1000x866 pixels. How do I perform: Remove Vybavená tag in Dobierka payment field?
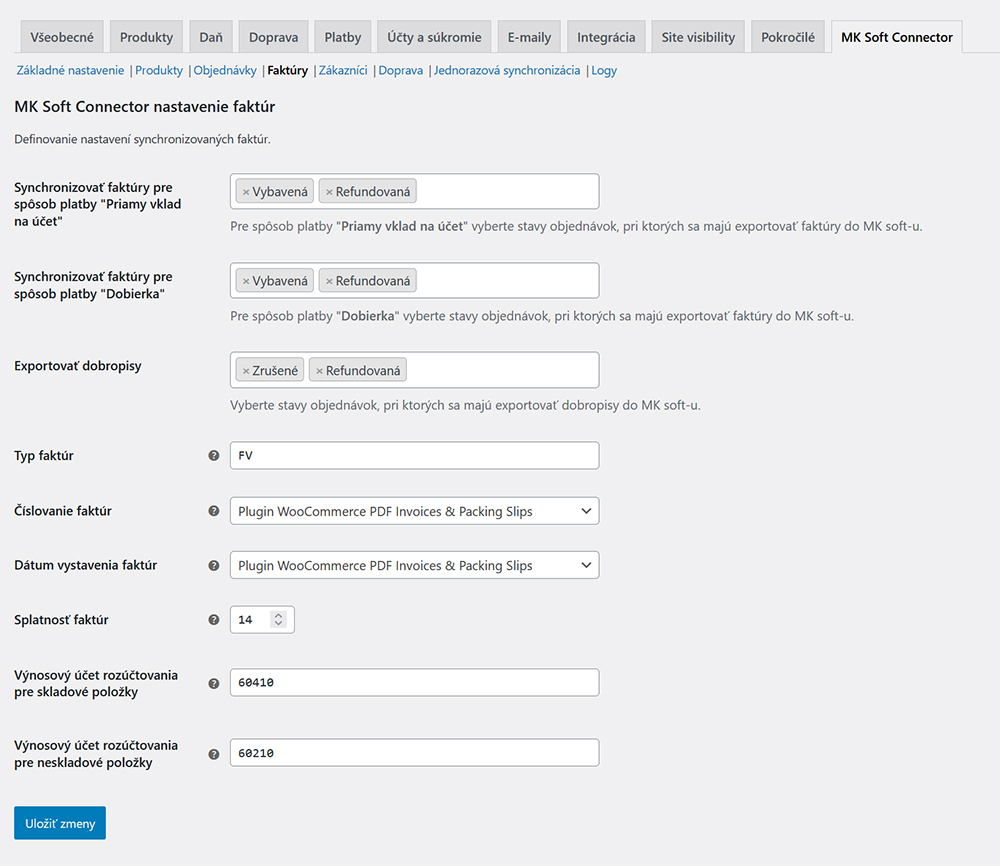click(x=246, y=282)
